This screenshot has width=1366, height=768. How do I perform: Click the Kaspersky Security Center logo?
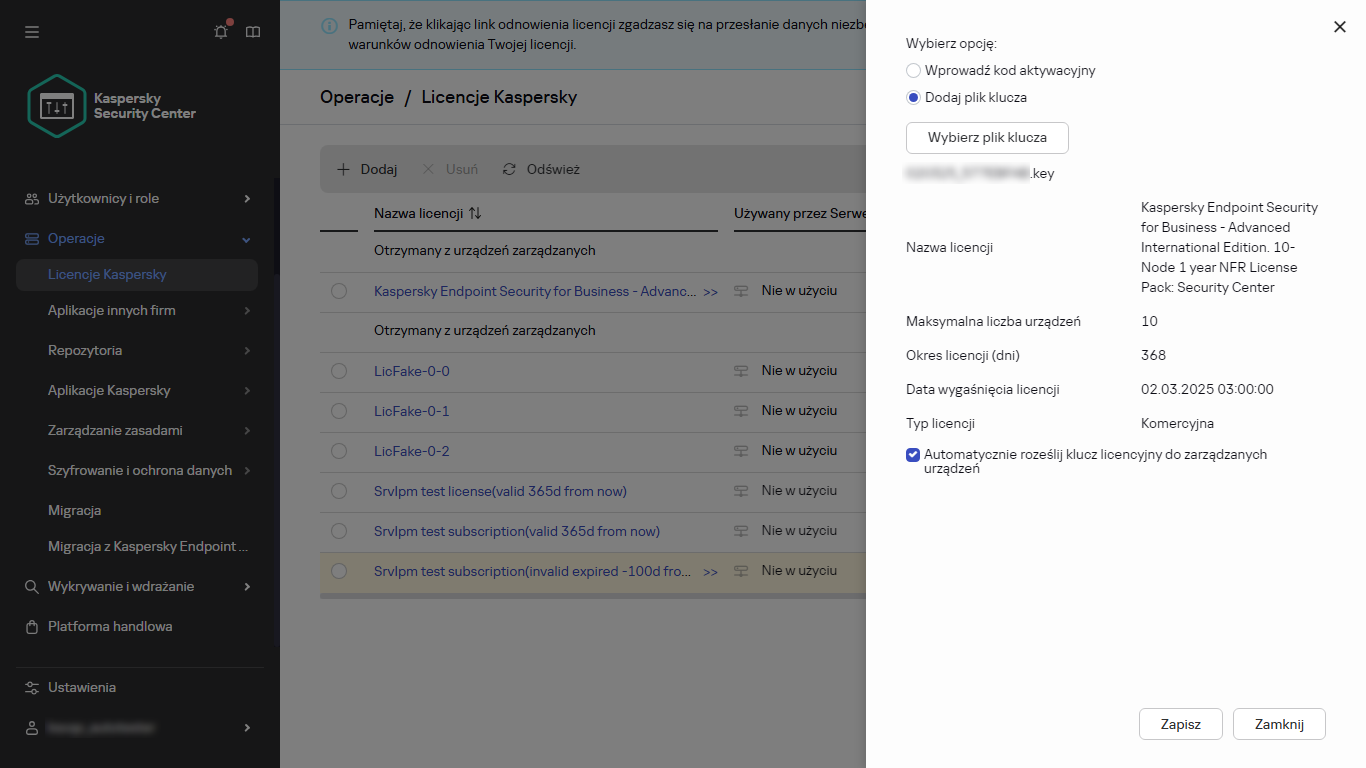click(112, 106)
